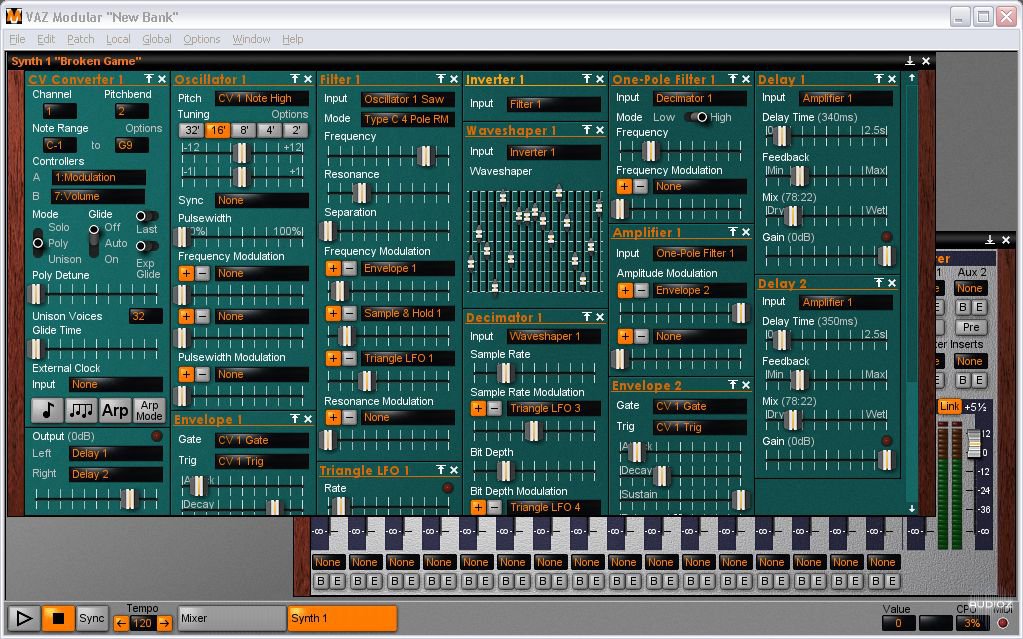Select the multiple notes icon button

81,410
